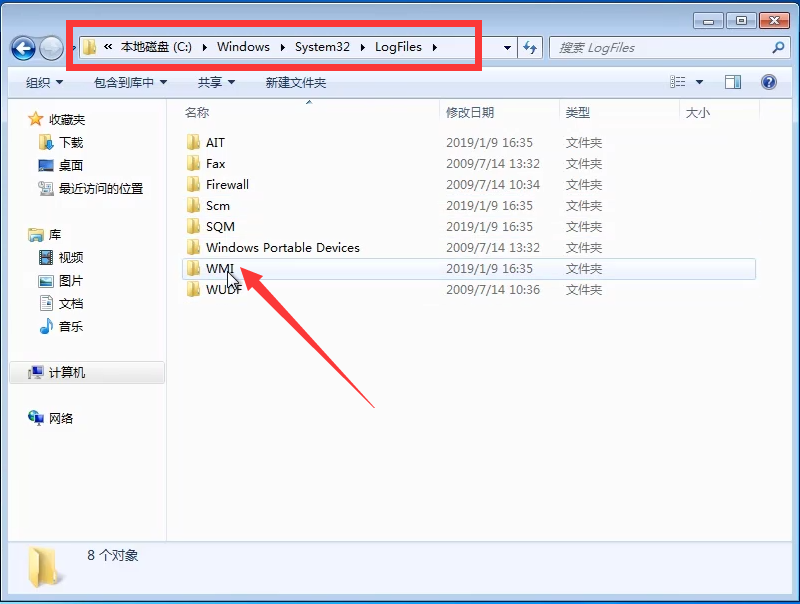Click the Videos library icon
This screenshot has height=604, width=800.
46,258
